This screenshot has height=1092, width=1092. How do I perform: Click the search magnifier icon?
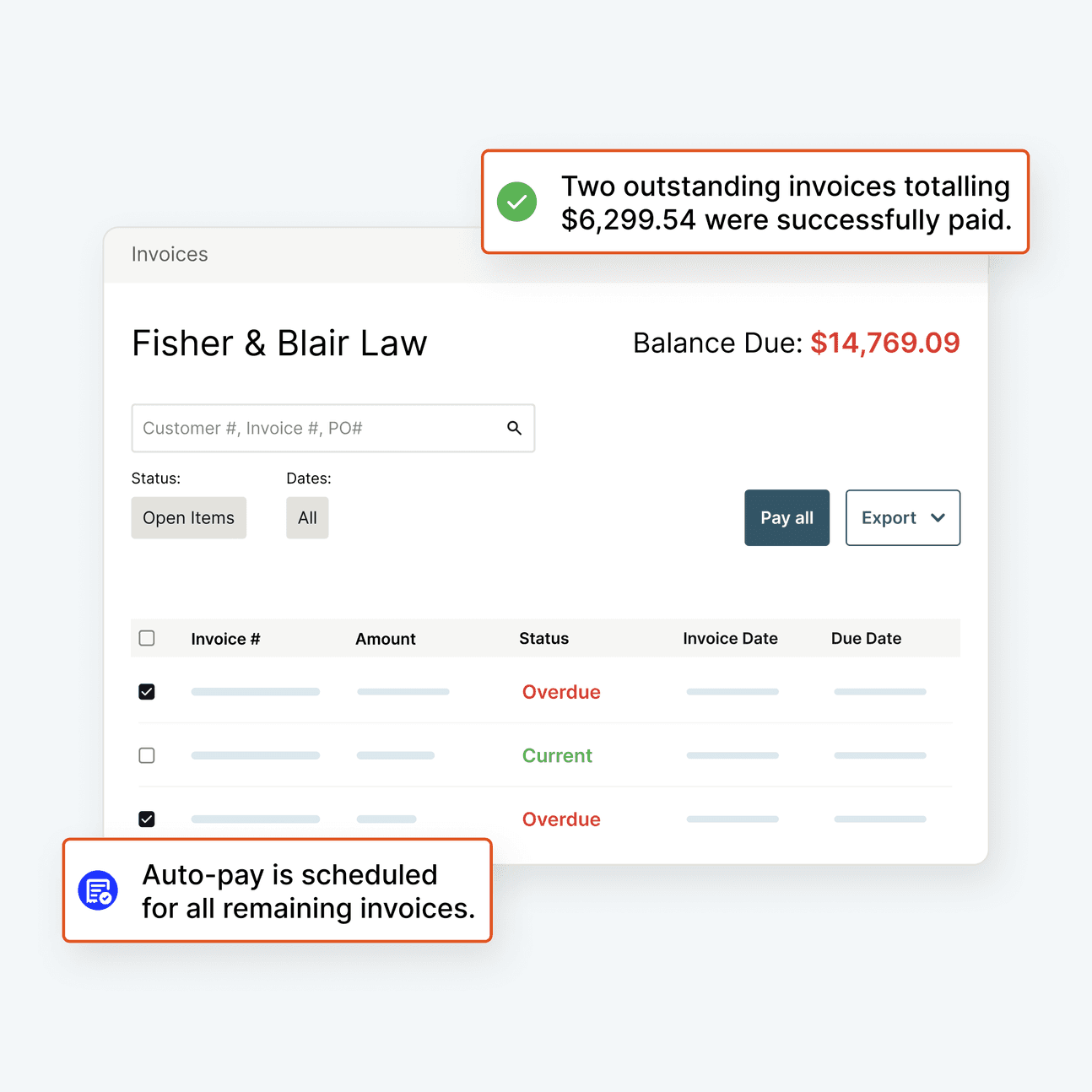click(x=514, y=428)
